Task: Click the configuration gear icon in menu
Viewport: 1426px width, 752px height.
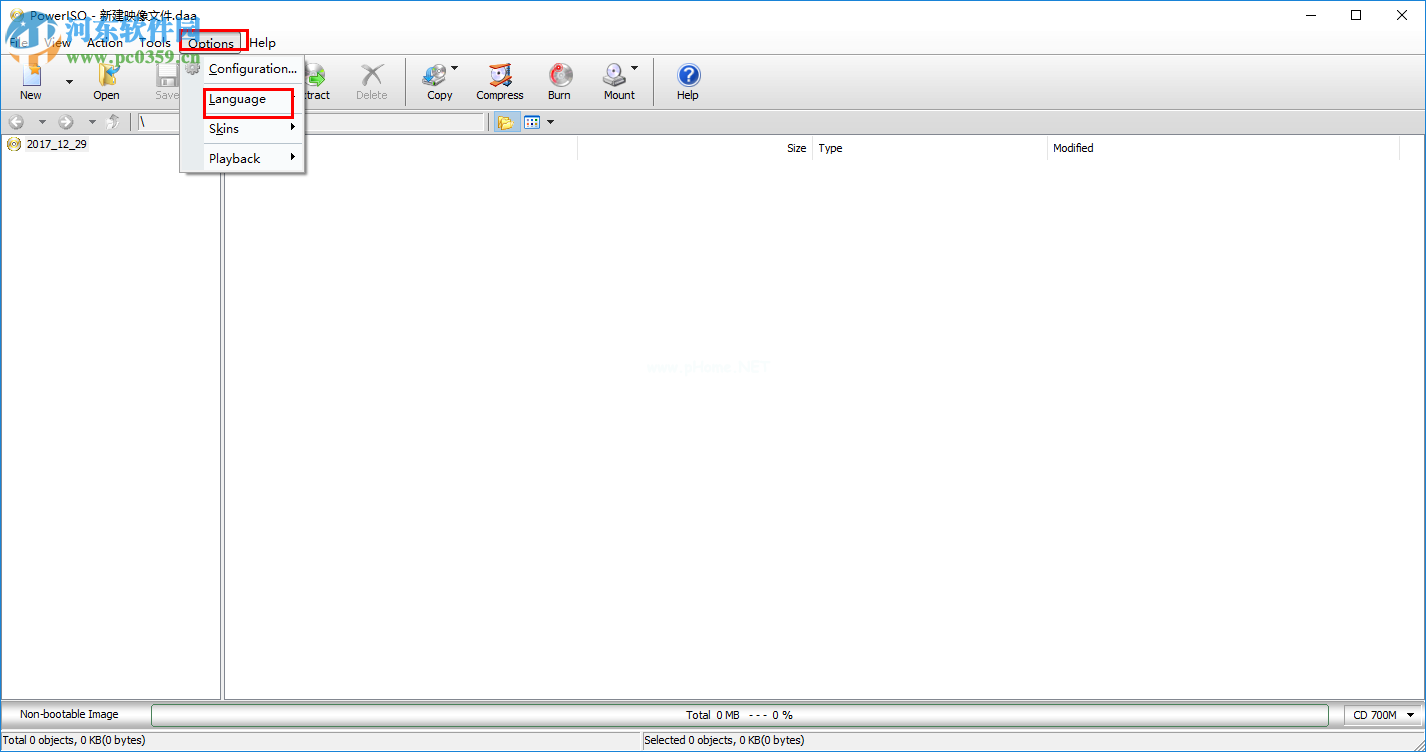Action: point(193,68)
